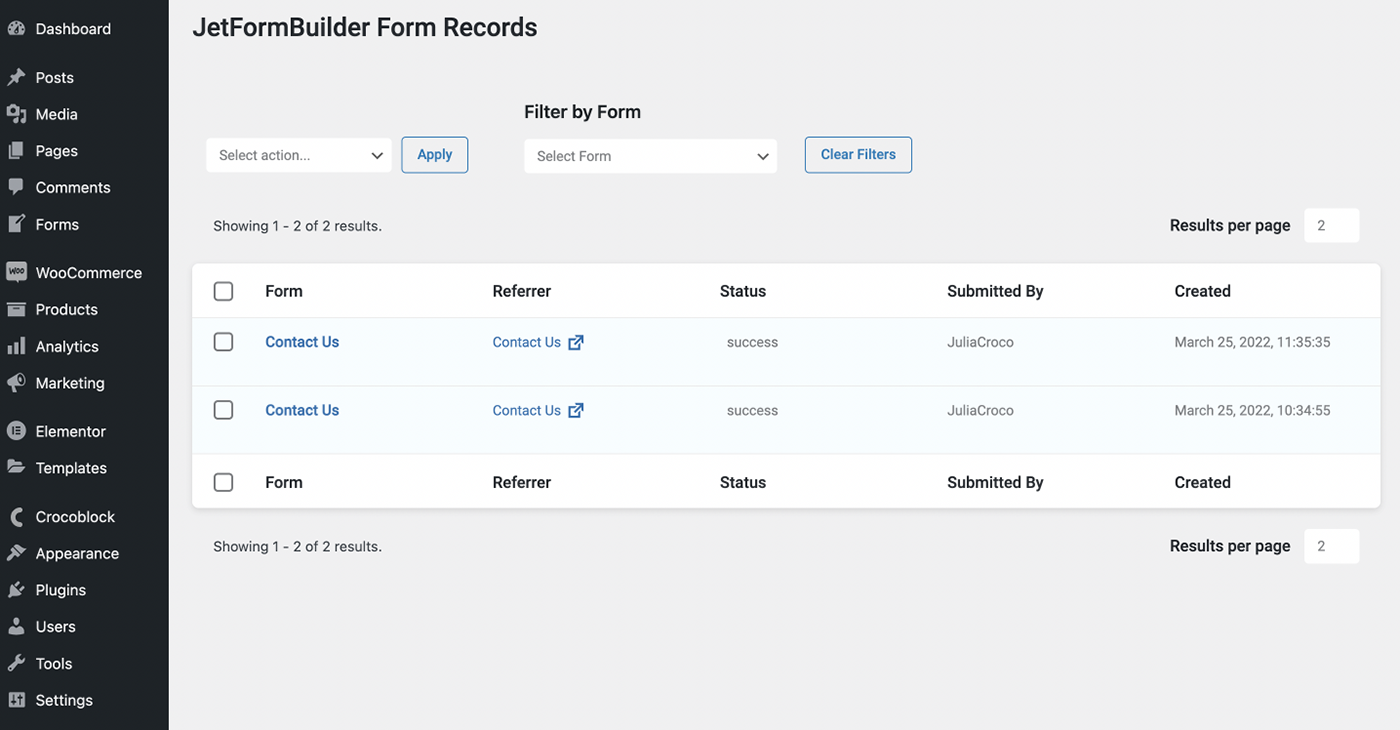Open the Media library icon
Image resolution: width=1400 pixels, height=730 pixels.
tap(16, 113)
